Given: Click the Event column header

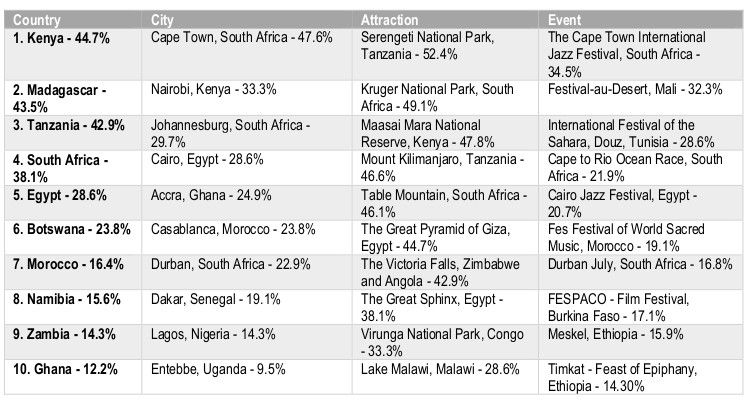Looking at the screenshot, I should point(567,19).
